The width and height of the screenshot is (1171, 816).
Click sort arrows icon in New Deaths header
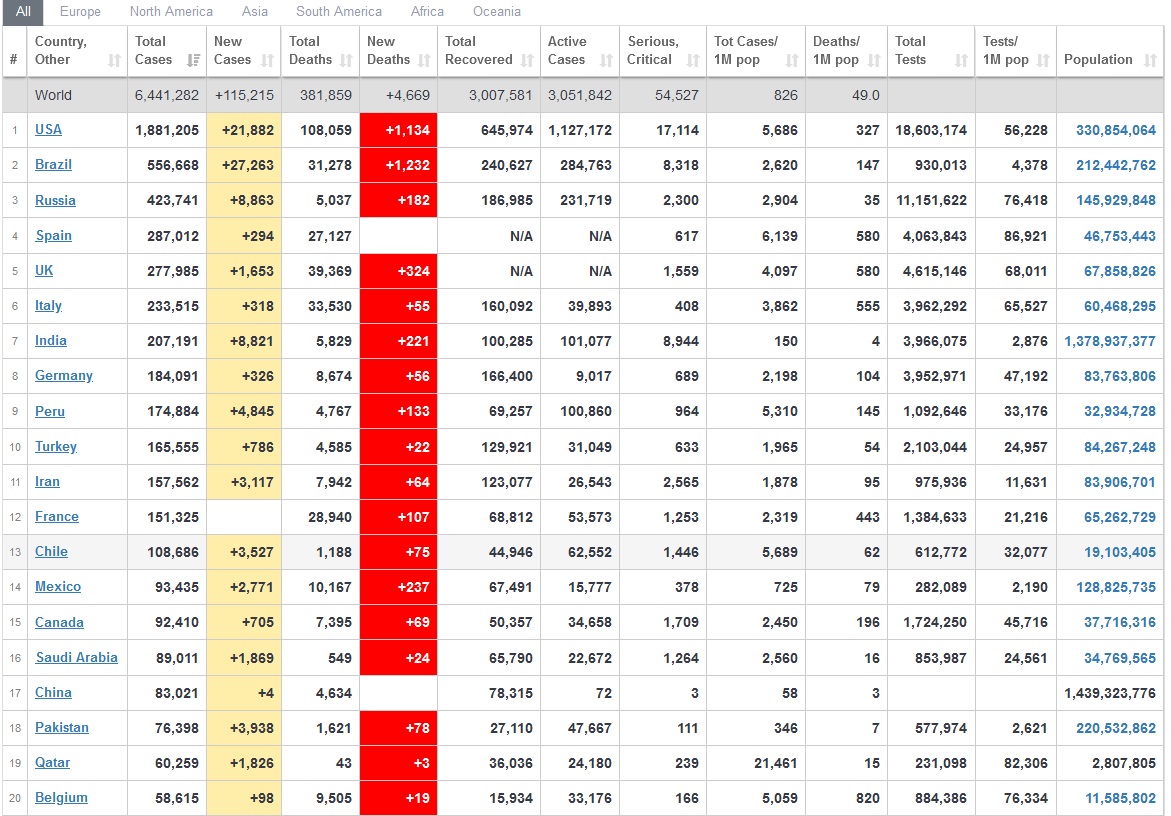pos(424,61)
